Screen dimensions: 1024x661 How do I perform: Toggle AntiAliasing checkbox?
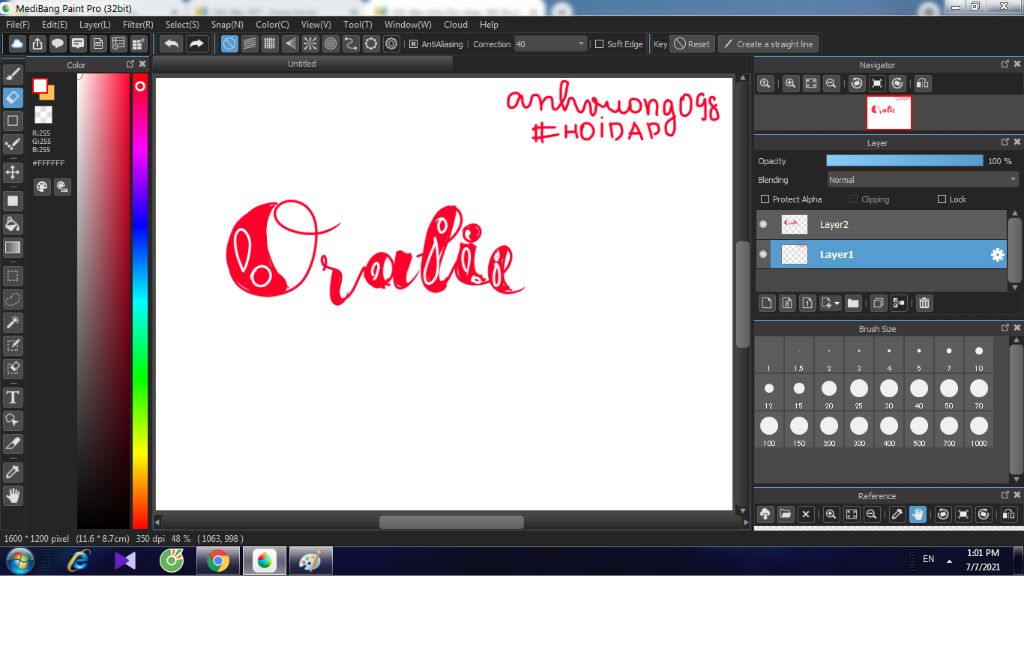[x=413, y=44]
